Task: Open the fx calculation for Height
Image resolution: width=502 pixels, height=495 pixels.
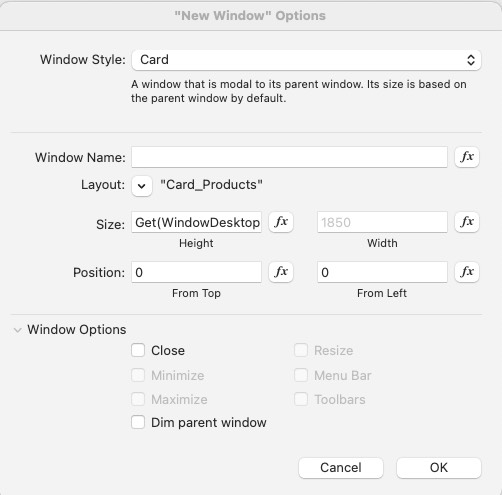Action: coord(281,222)
